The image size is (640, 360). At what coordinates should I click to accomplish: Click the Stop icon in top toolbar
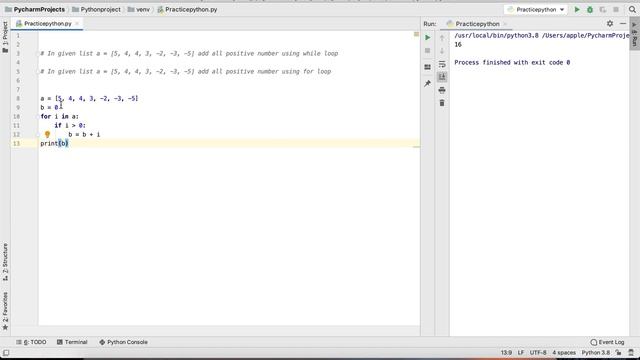616,9
